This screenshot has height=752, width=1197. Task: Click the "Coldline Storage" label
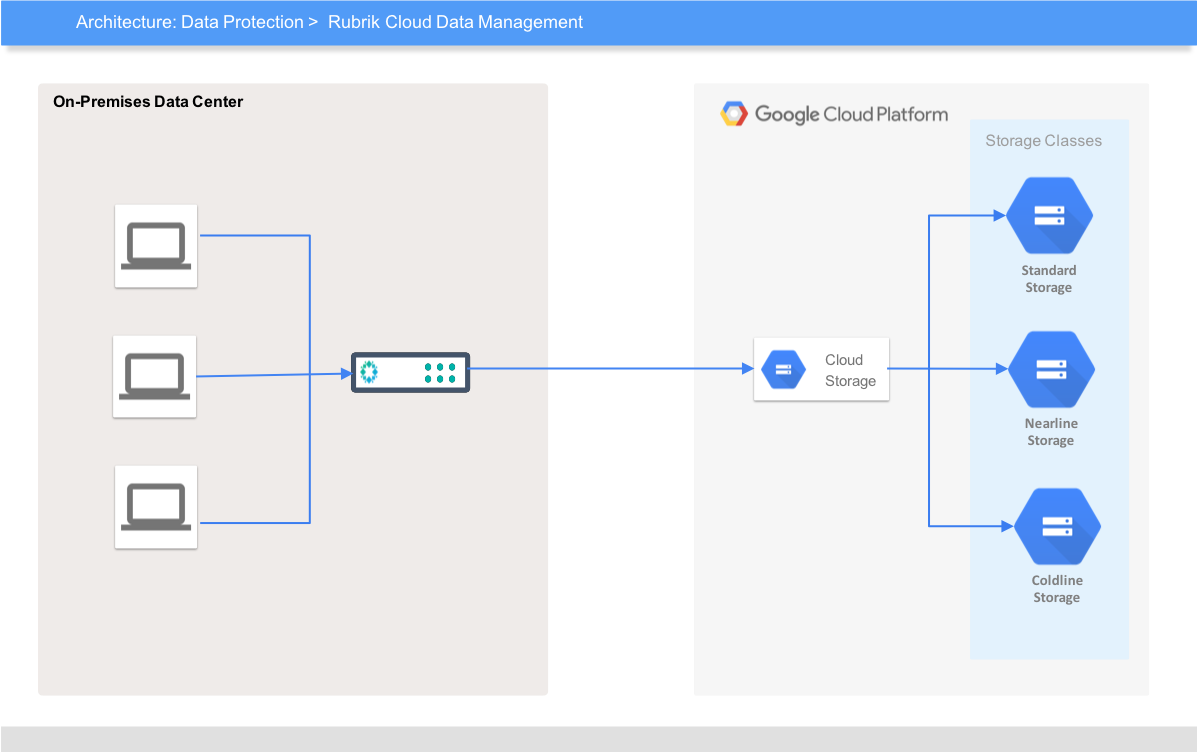point(1057,589)
